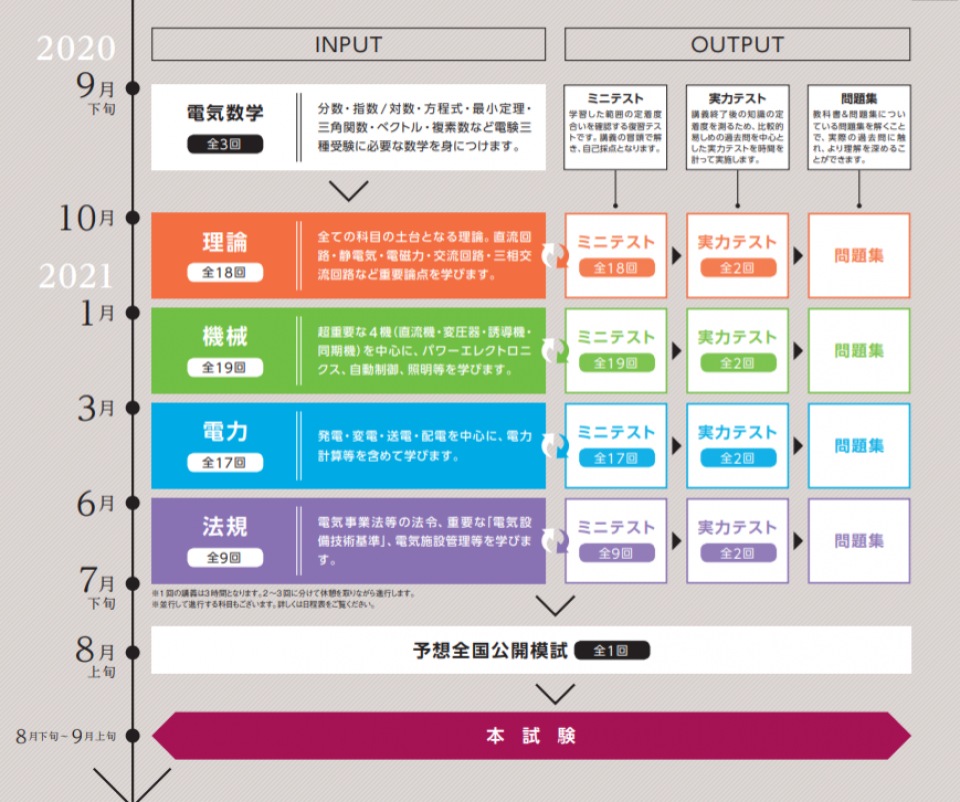Click the 予想全国公開模試 bar
This screenshot has width=960, height=802.
(x=531, y=650)
